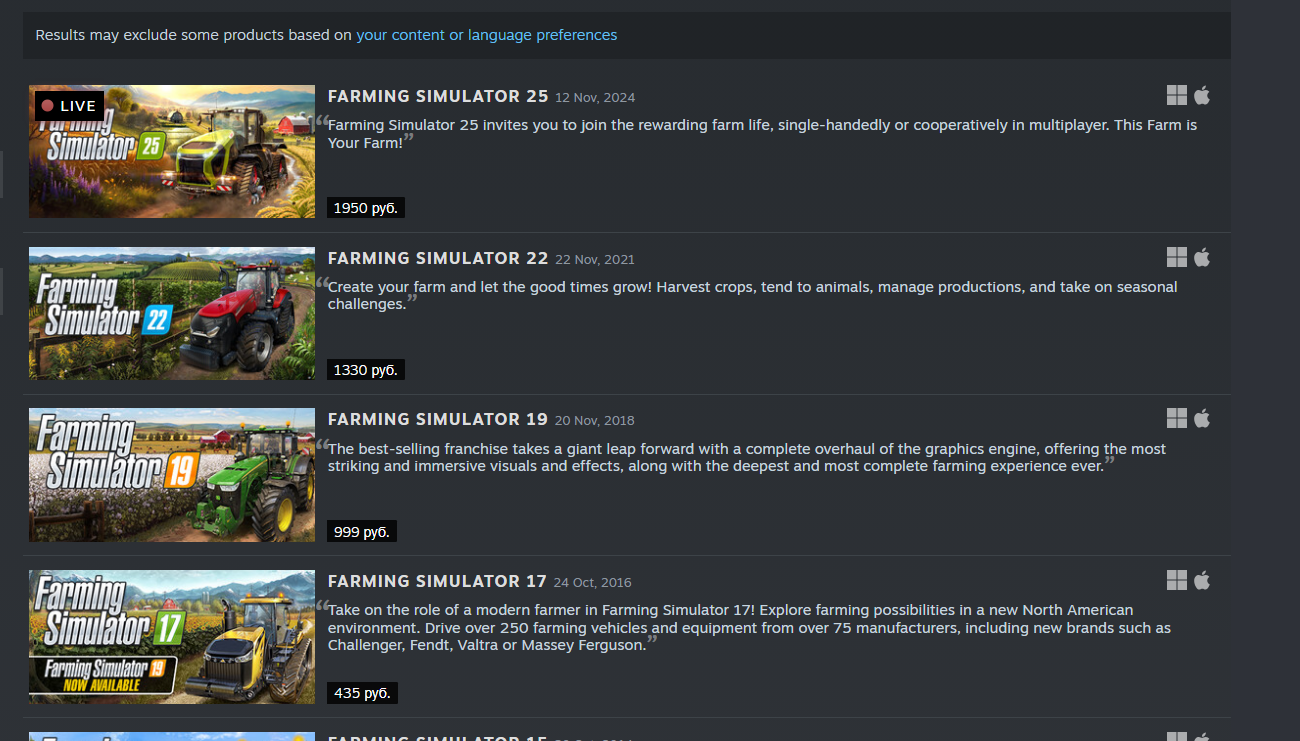The image size is (1300, 741).
Task: Click the release date 12 Nov, 2024
Action: (x=595, y=97)
